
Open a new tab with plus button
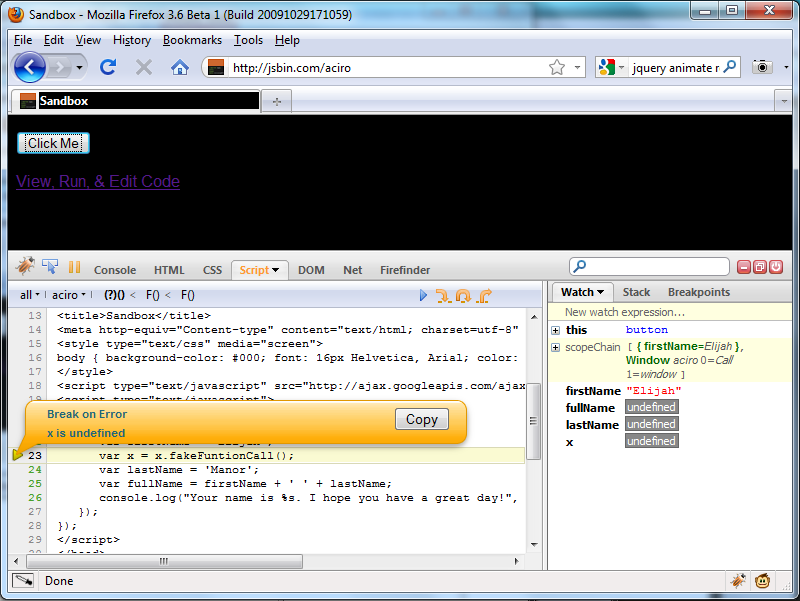[x=277, y=102]
